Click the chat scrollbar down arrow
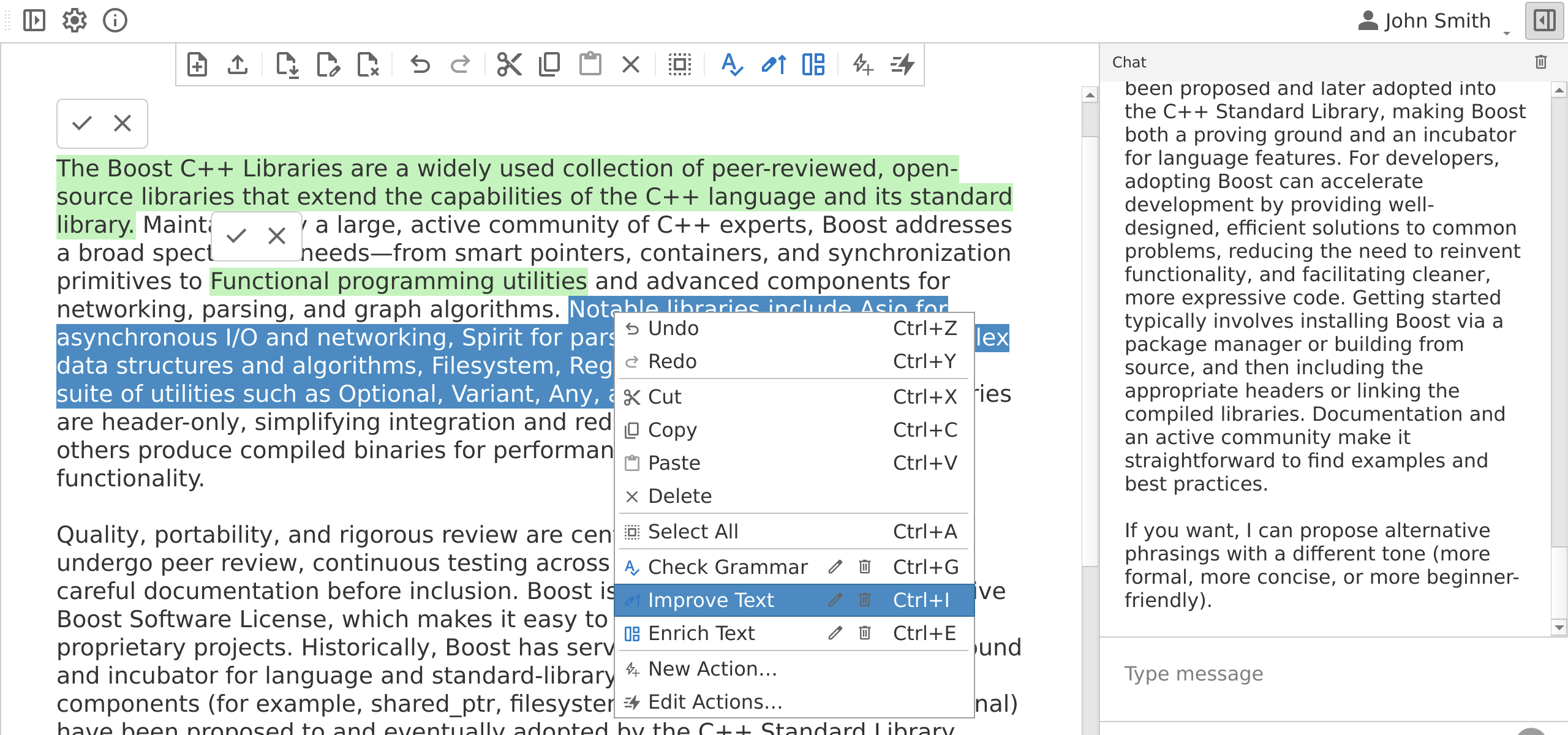The height and width of the screenshot is (735, 1568). [x=1559, y=627]
